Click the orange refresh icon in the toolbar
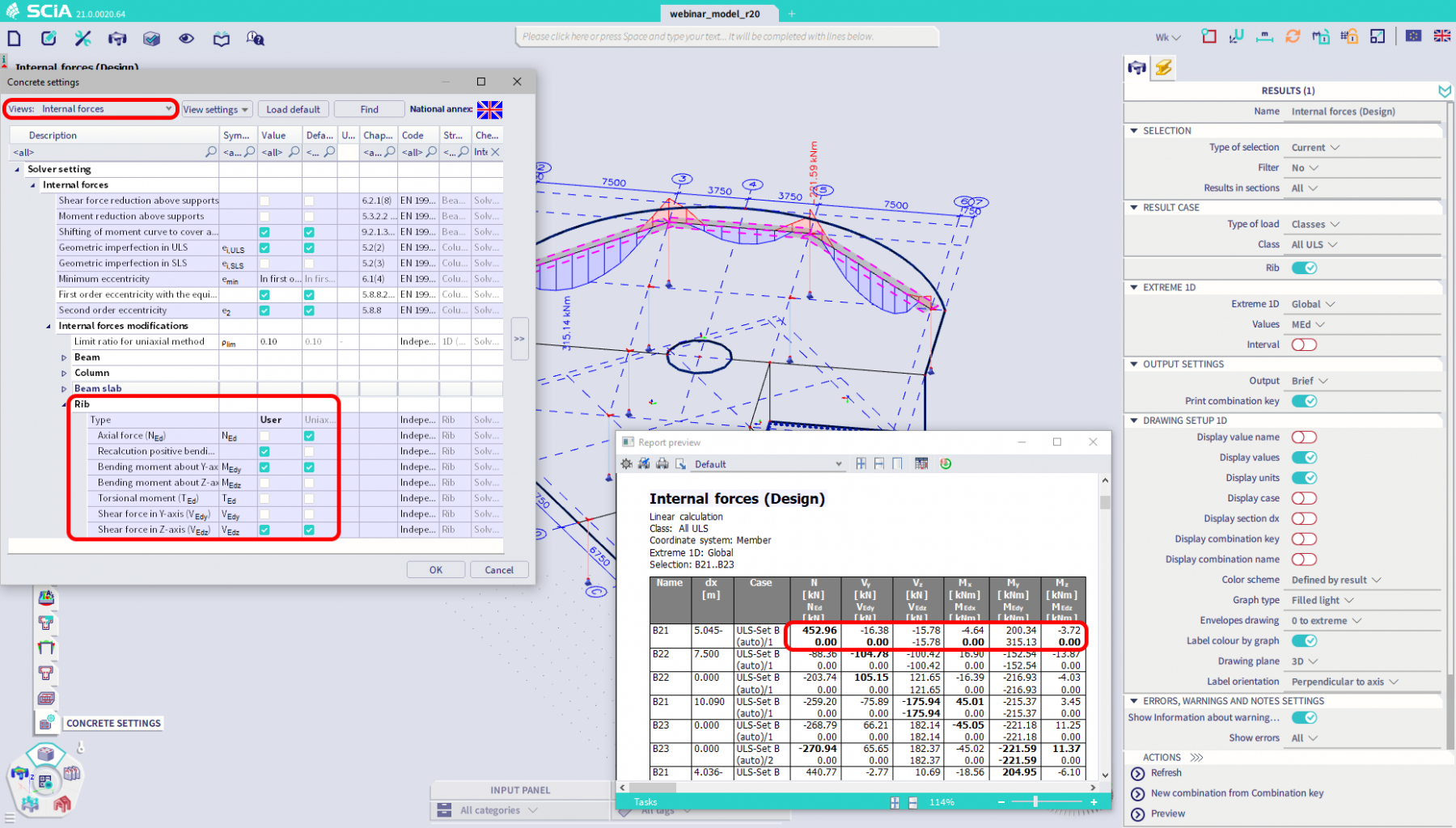The width and height of the screenshot is (1456, 828). (1293, 36)
